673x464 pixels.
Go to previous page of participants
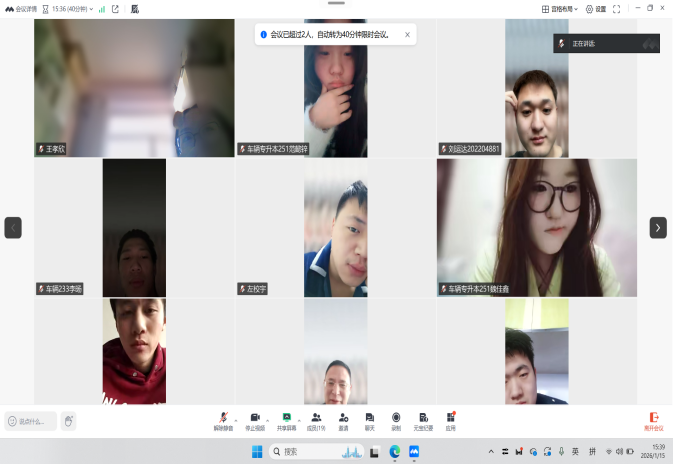coord(13,228)
